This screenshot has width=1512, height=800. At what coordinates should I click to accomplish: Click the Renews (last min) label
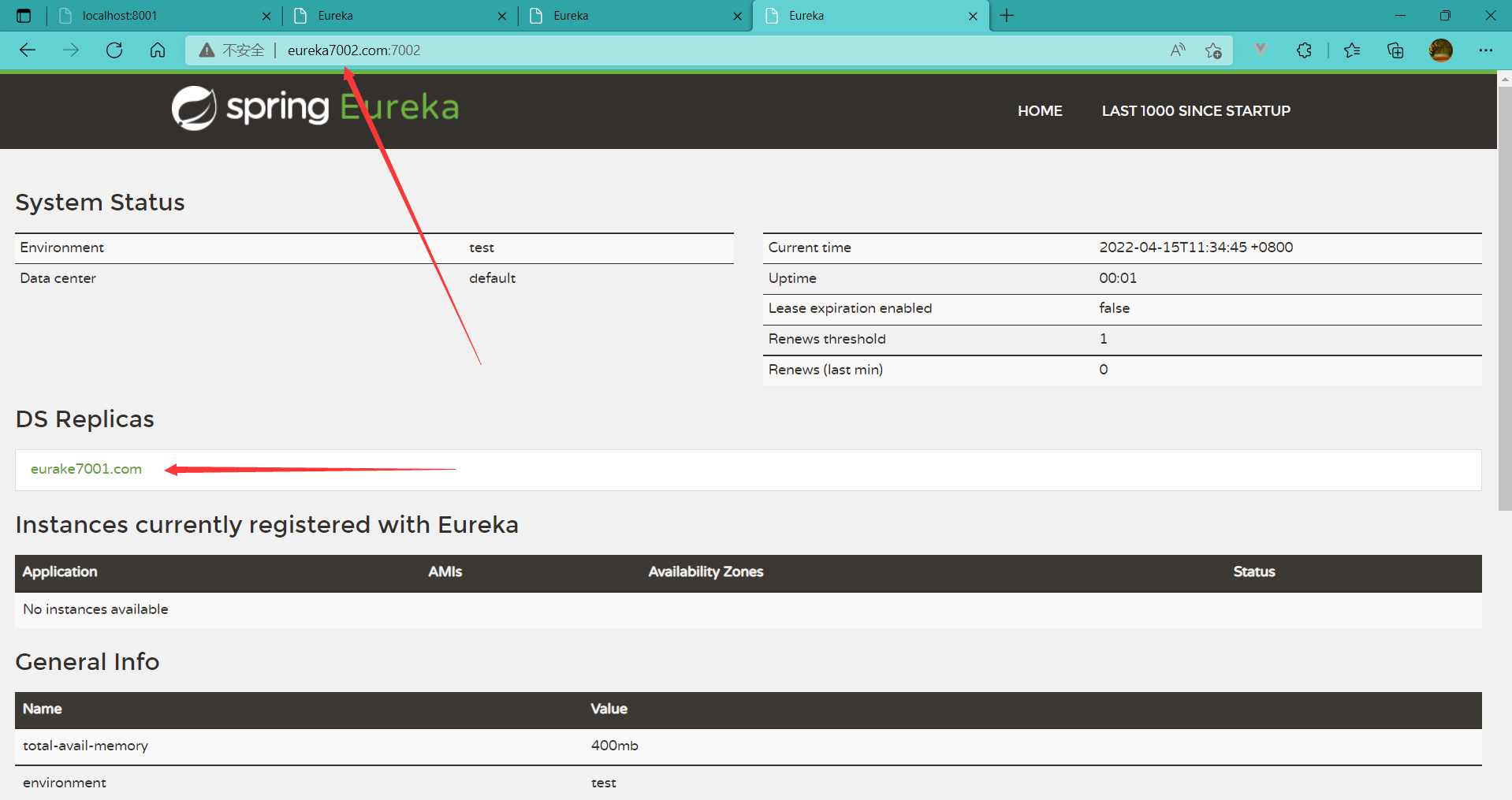coord(825,370)
